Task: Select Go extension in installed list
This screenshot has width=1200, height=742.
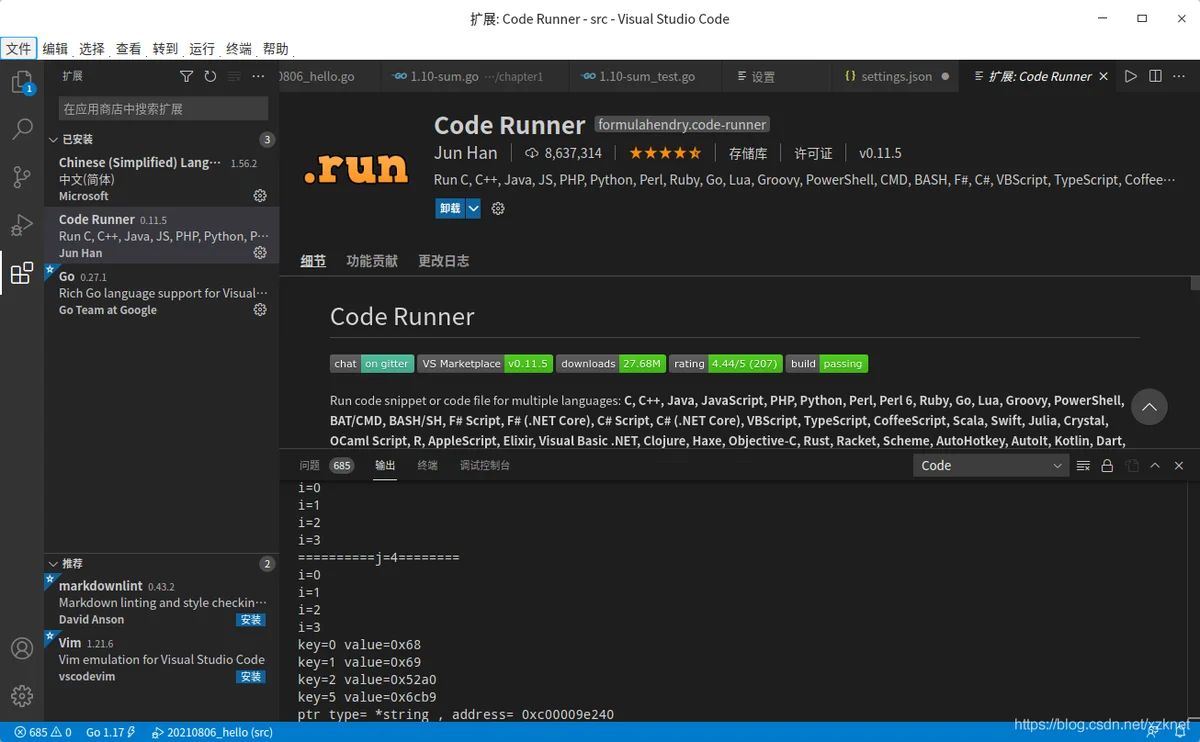Action: pyautogui.click(x=162, y=293)
